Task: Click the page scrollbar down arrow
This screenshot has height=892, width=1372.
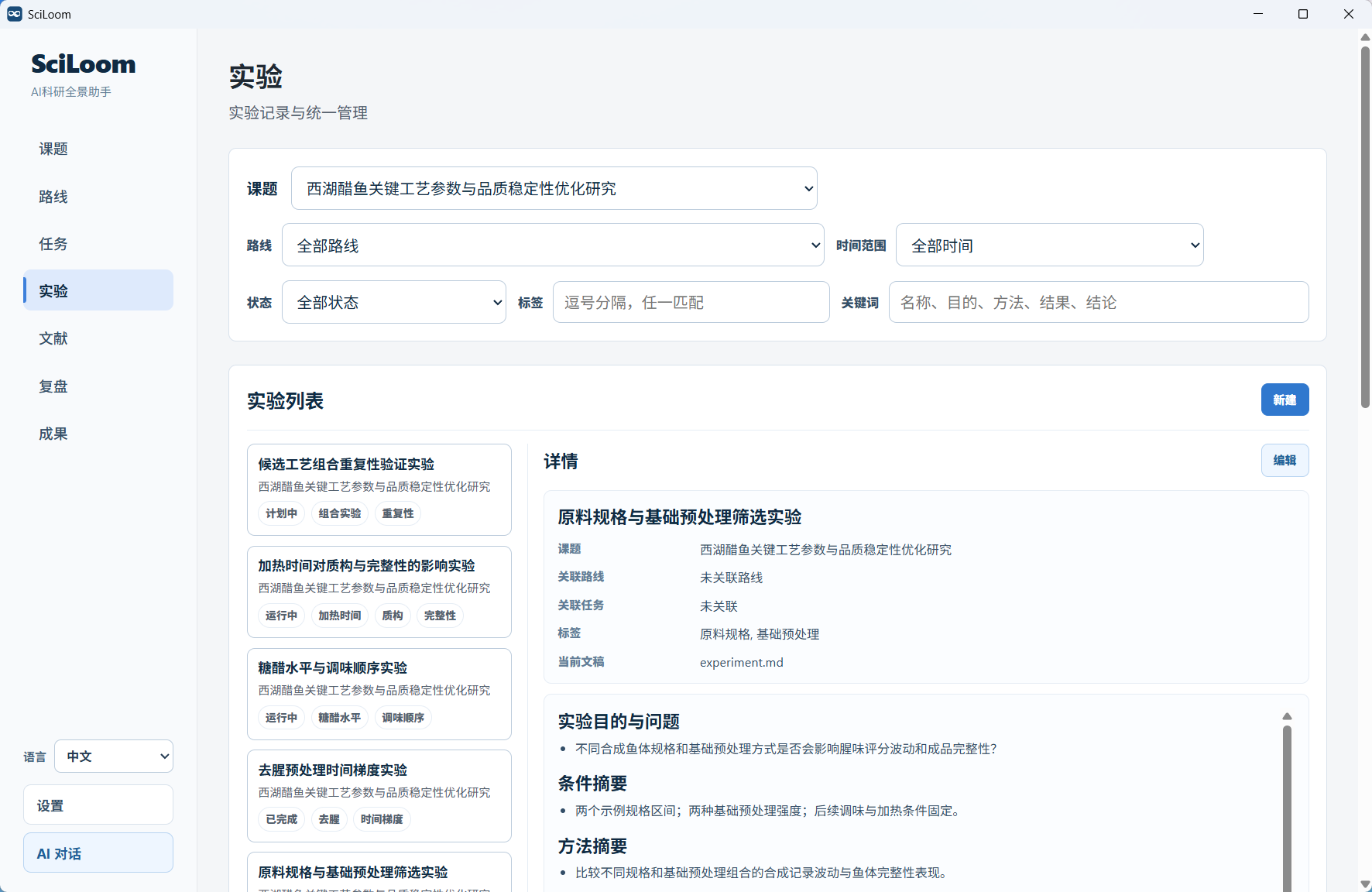Action: click(x=1365, y=884)
